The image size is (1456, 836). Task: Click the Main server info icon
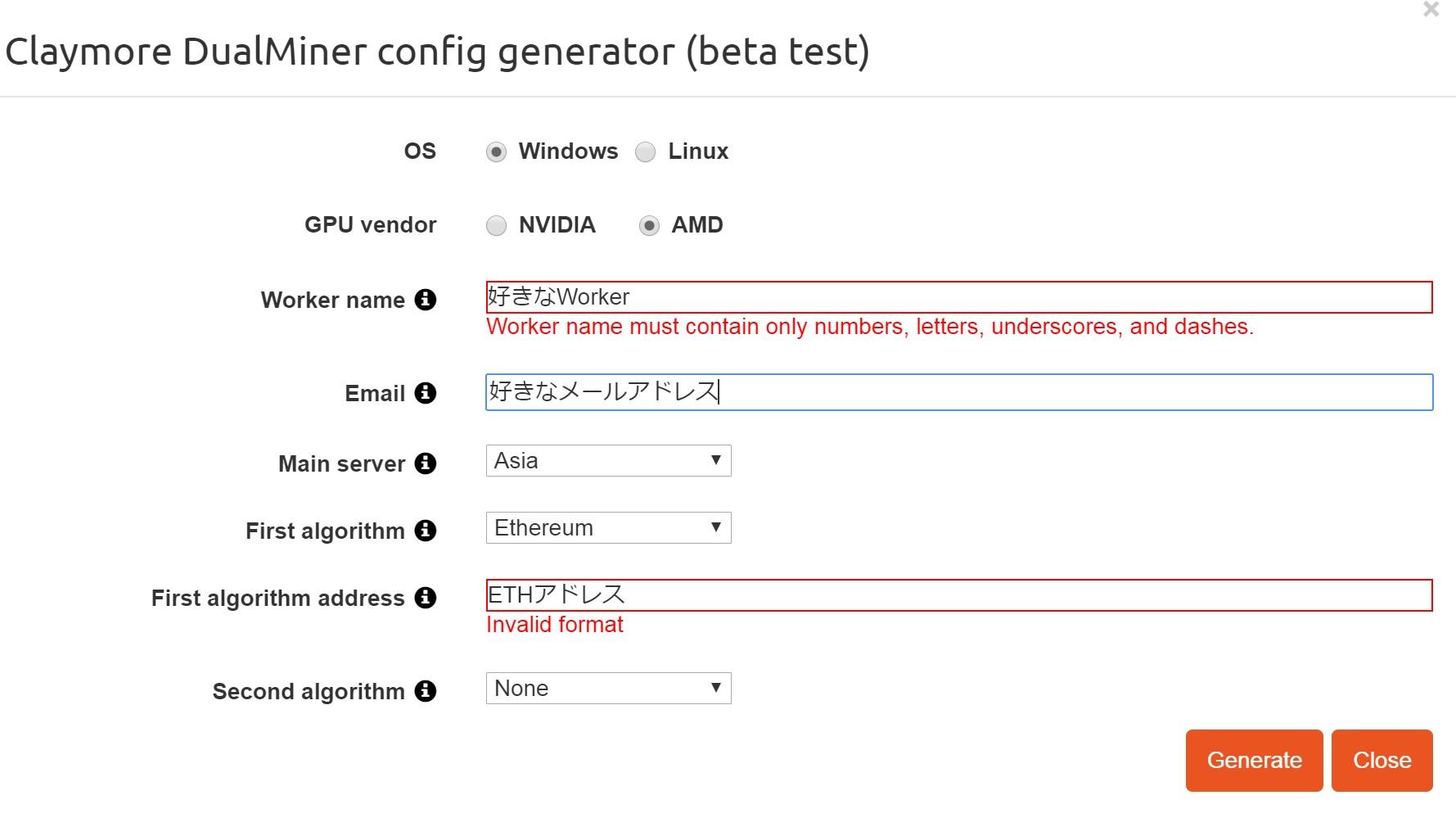(x=425, y=463)
